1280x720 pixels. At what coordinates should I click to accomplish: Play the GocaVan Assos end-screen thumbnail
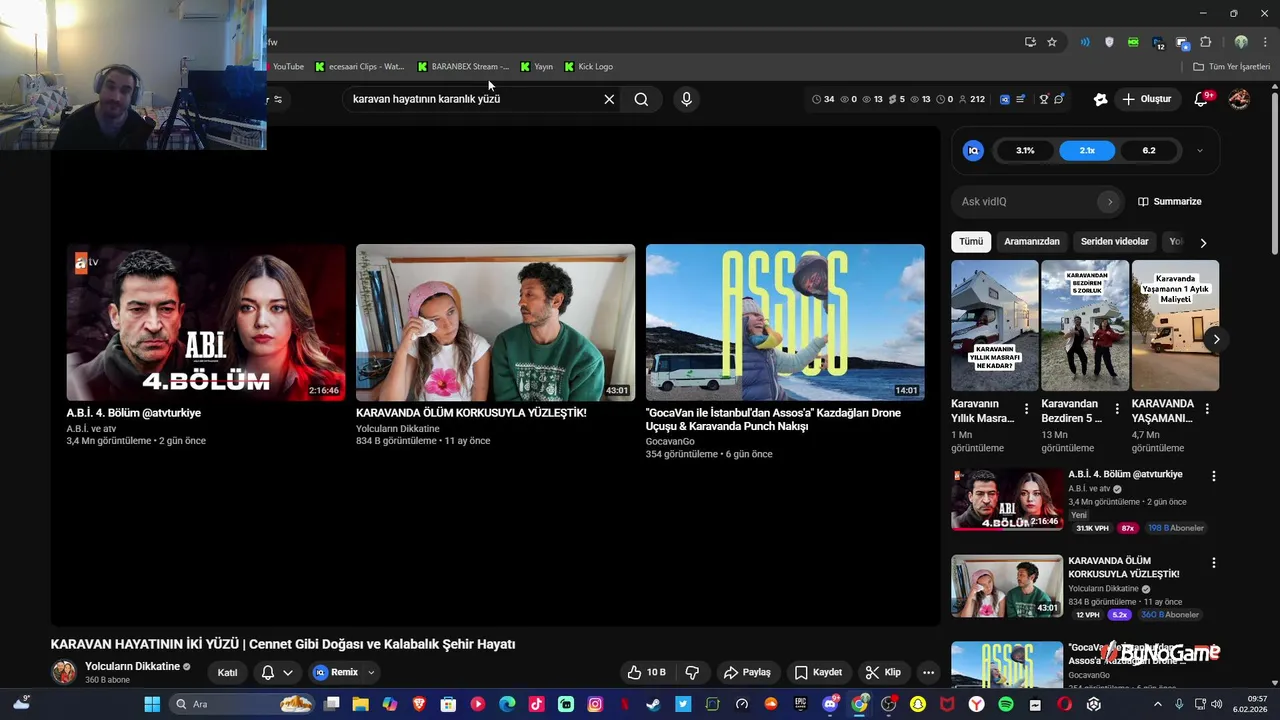[785, 322]
